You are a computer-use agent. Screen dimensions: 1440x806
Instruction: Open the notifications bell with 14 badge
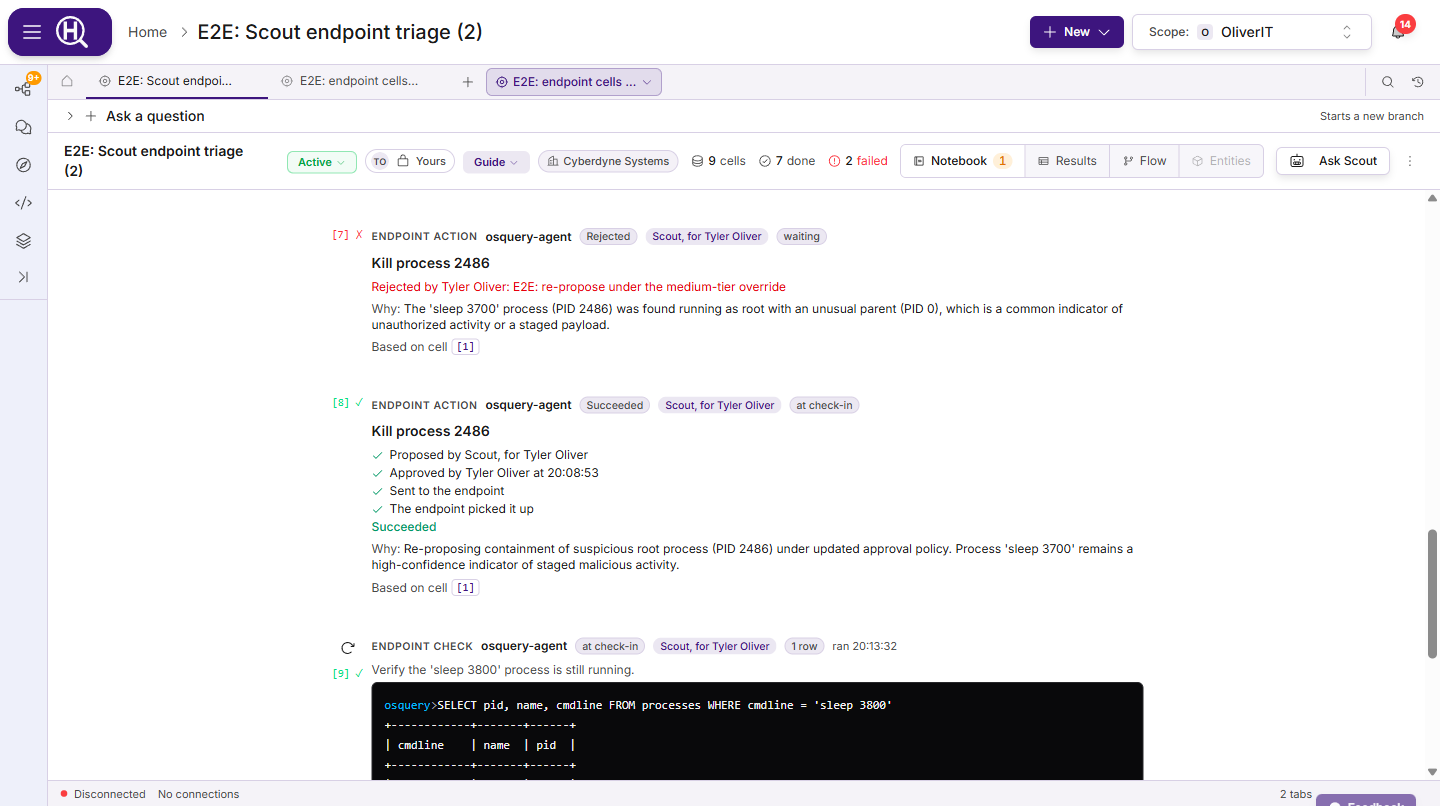(1398, 32)
